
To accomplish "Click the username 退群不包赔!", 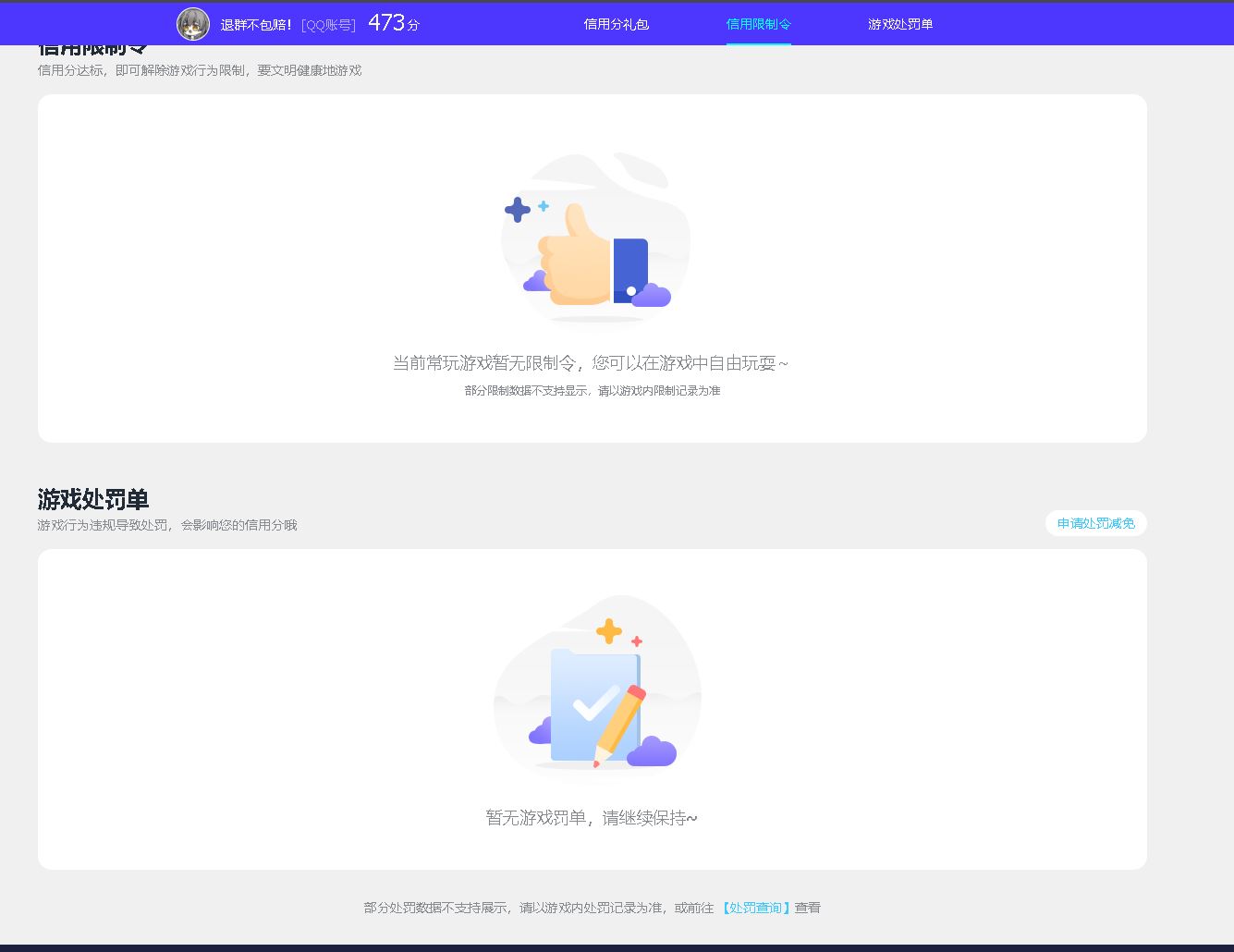I will pyautogui.click(x=256, y=25).
